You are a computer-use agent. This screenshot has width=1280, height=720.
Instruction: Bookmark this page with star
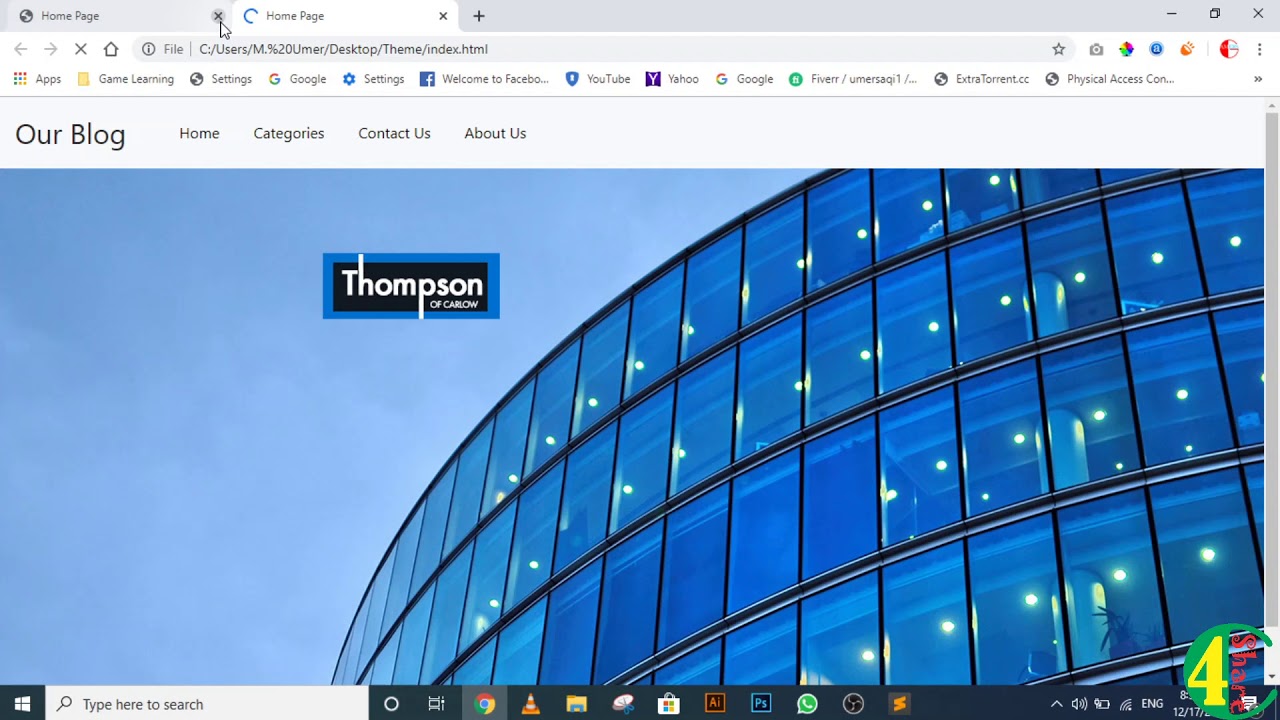click(x=1059, y=49)
